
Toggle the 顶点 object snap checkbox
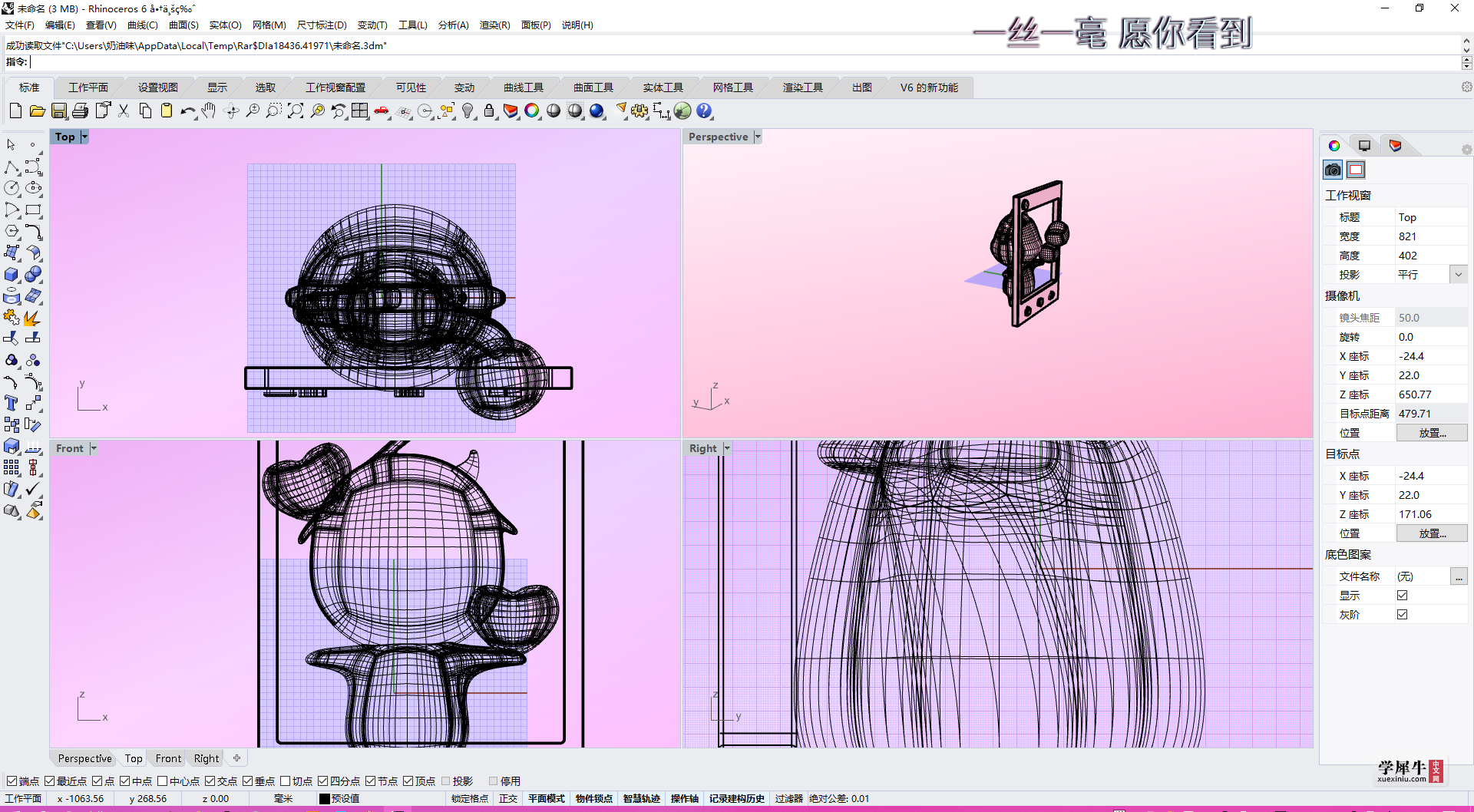tap(408, 781)
